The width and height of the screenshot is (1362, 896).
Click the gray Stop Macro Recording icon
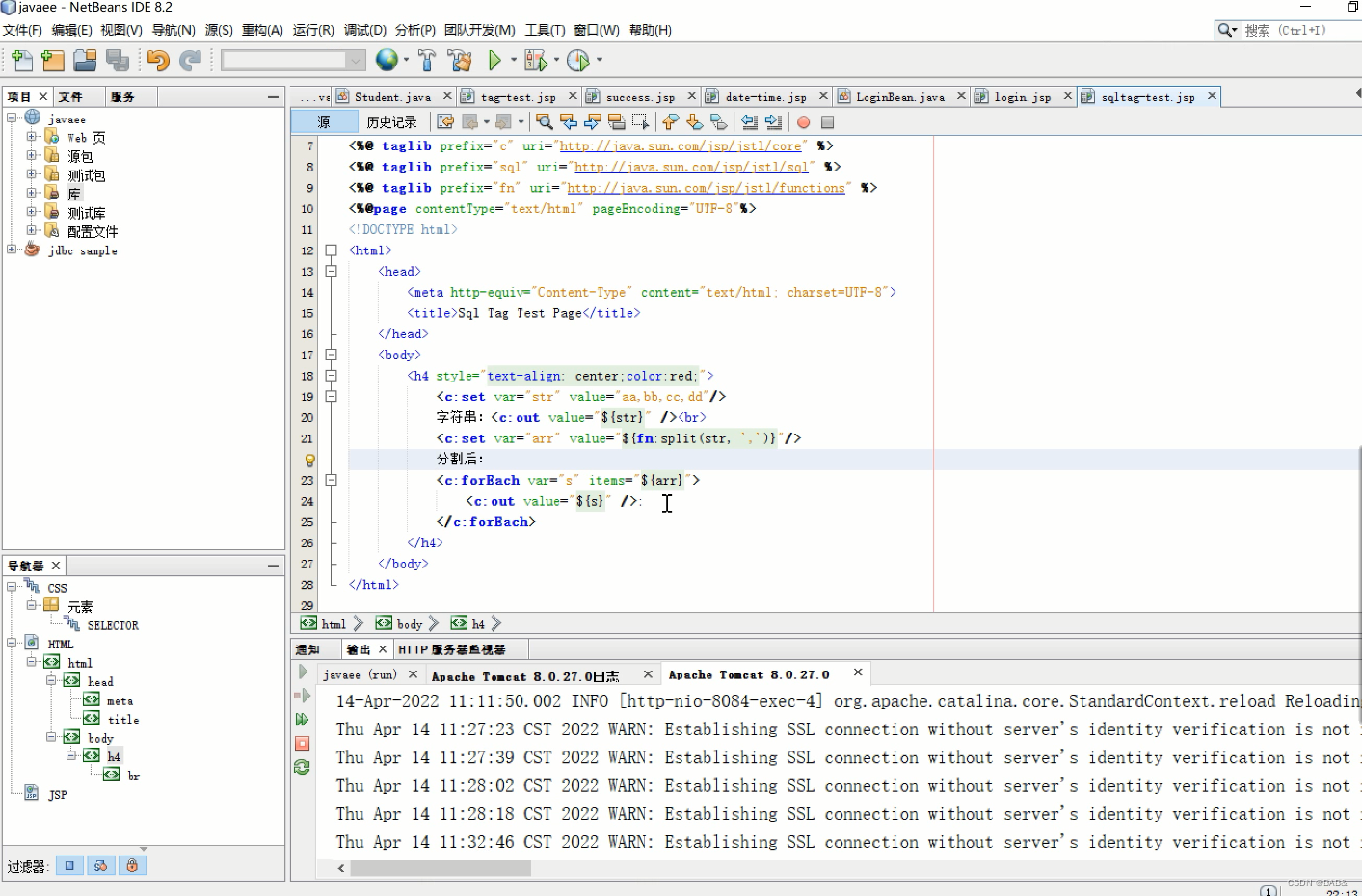coord(827,122)
